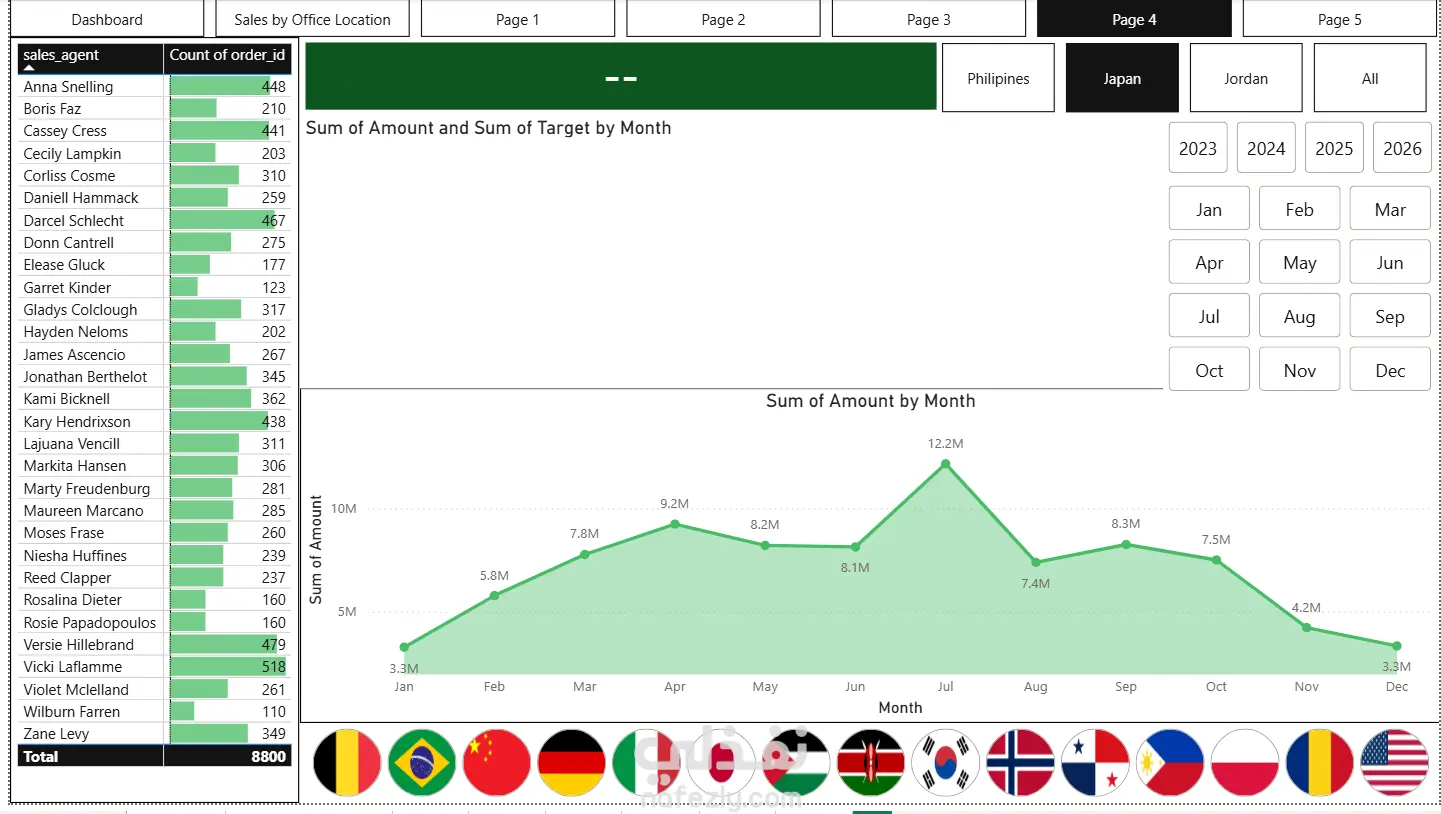Select the Jonathan Berthelot row
1441x814 pixels.
[x=155, y=377]
